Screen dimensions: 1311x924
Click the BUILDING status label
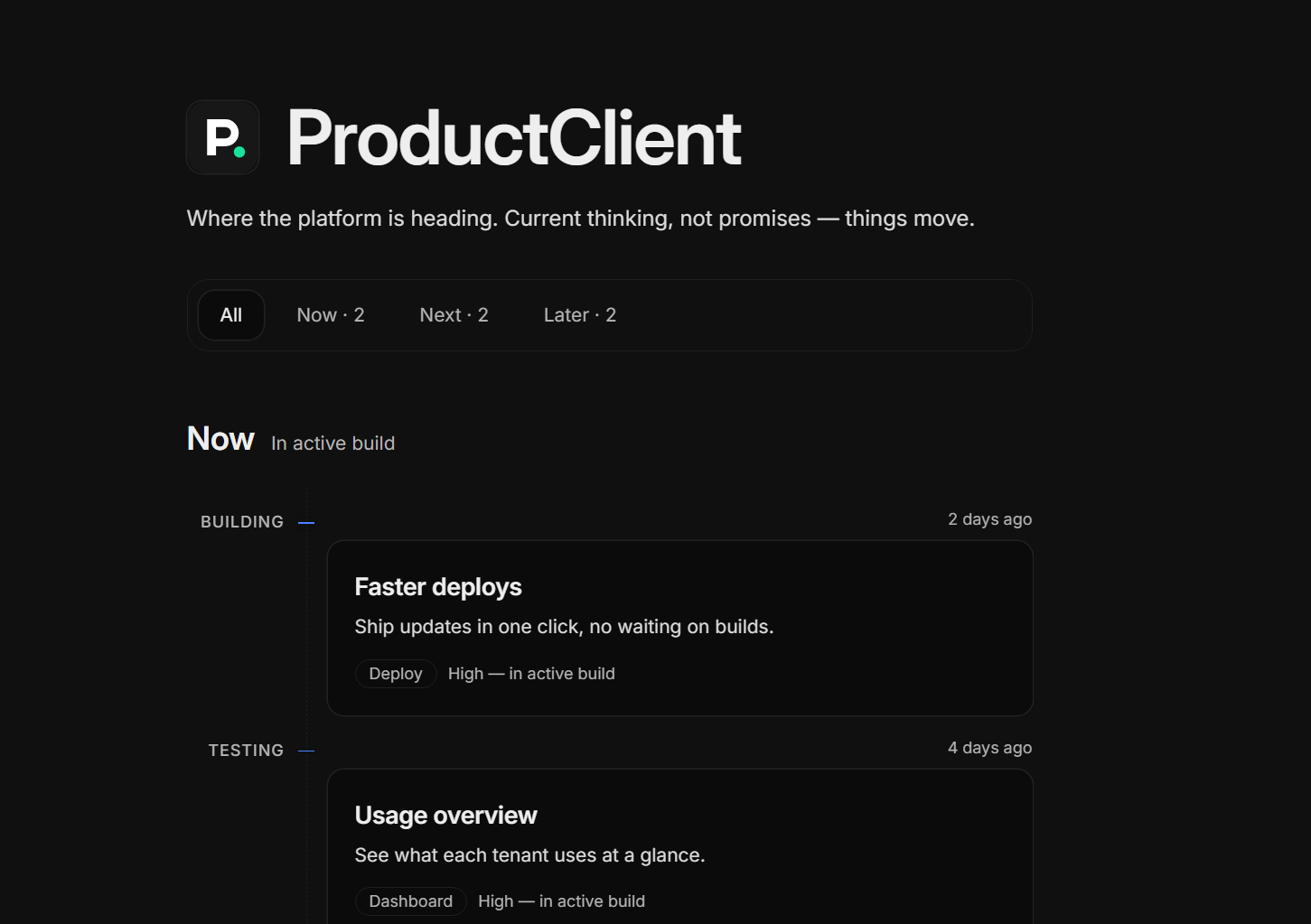tap(242, 522)
